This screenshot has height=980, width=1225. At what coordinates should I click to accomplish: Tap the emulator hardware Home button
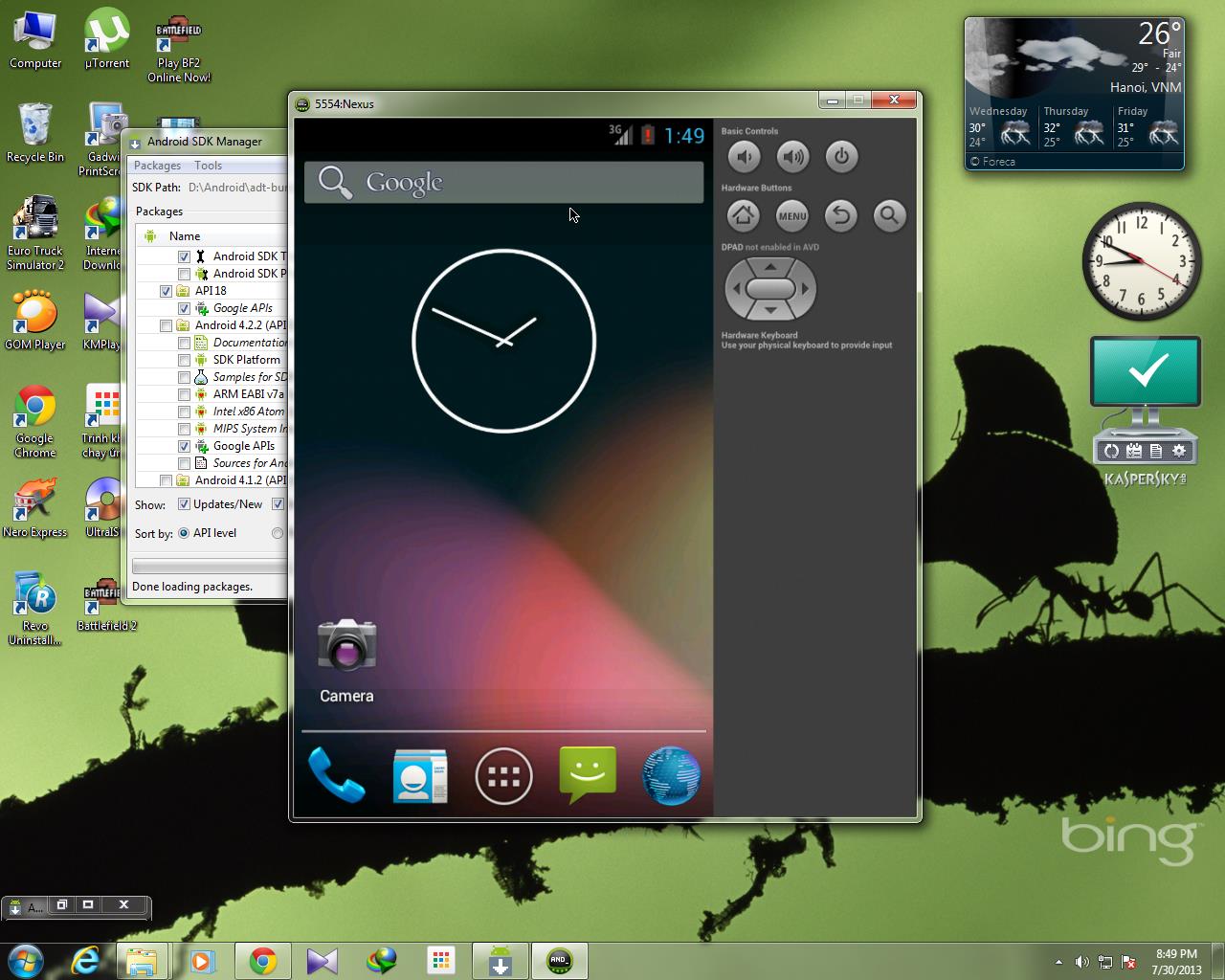(744, 215)
